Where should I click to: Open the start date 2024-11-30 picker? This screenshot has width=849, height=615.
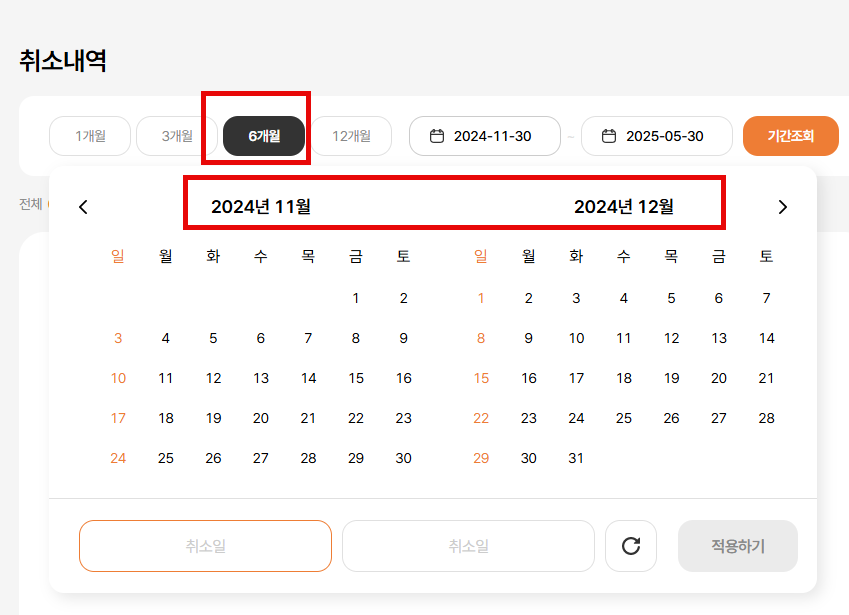tap(492, 136)
